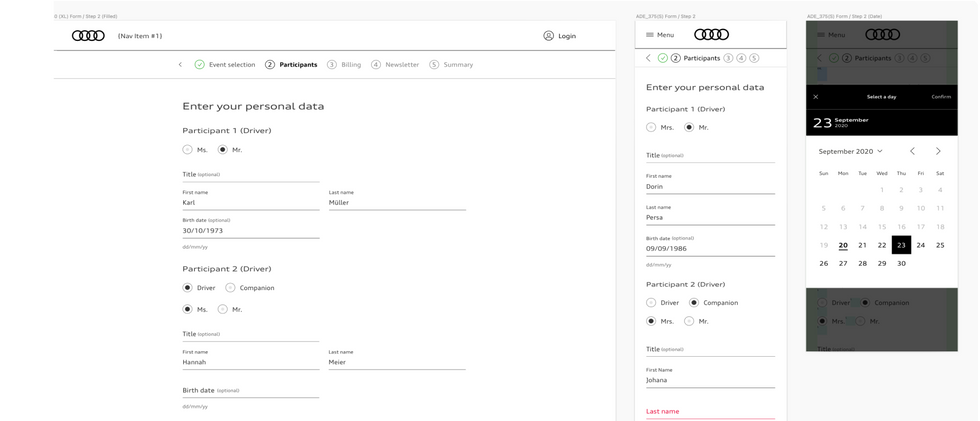Click First name field containing Karl
Viewport: 980px width, 421px height.
251,201
